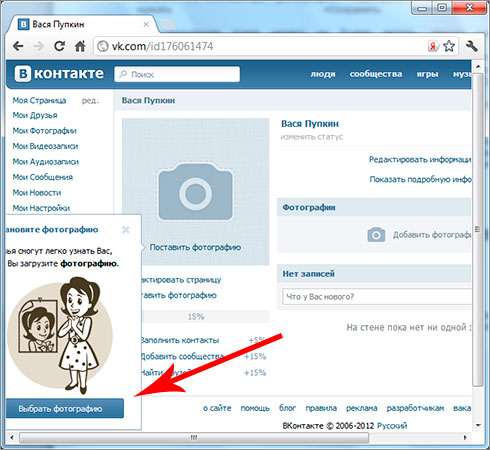Open Мои Сообщения in sidebar
Screen dimensions: 490x450
click(43, 177)
